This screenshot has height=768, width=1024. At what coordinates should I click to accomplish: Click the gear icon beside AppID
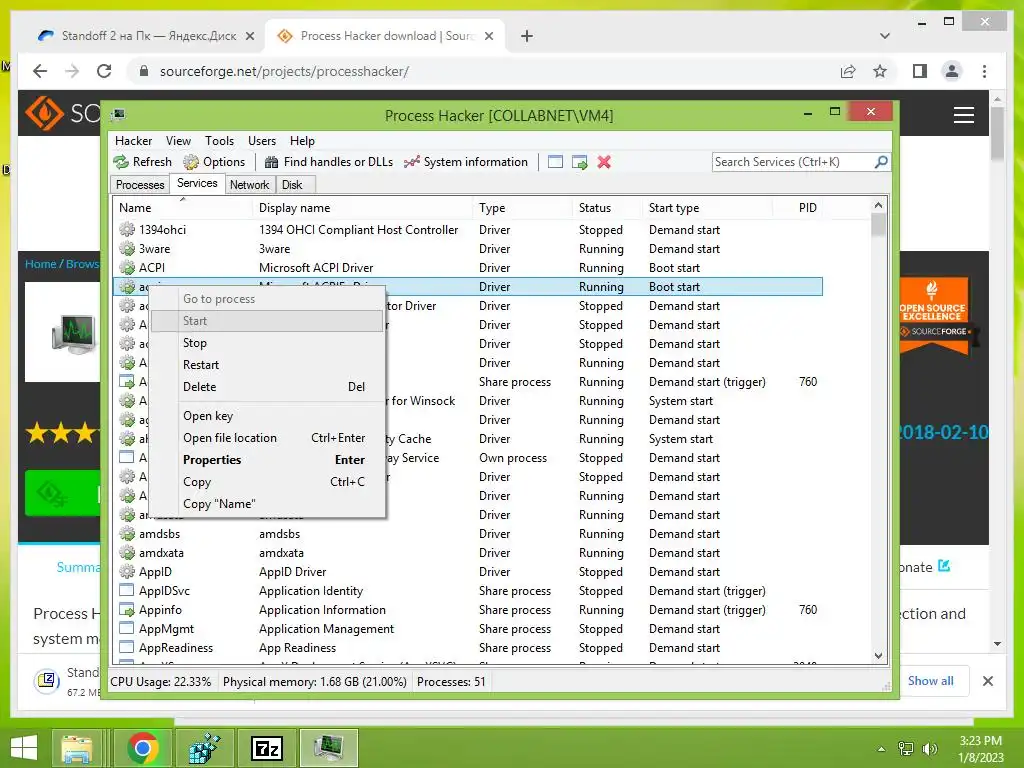[x=127, y=571]
